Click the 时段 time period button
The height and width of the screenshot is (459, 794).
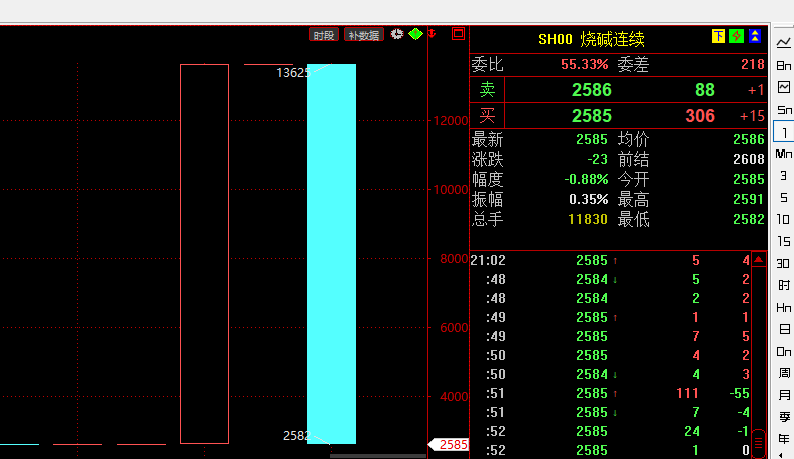tap(324, 35)
